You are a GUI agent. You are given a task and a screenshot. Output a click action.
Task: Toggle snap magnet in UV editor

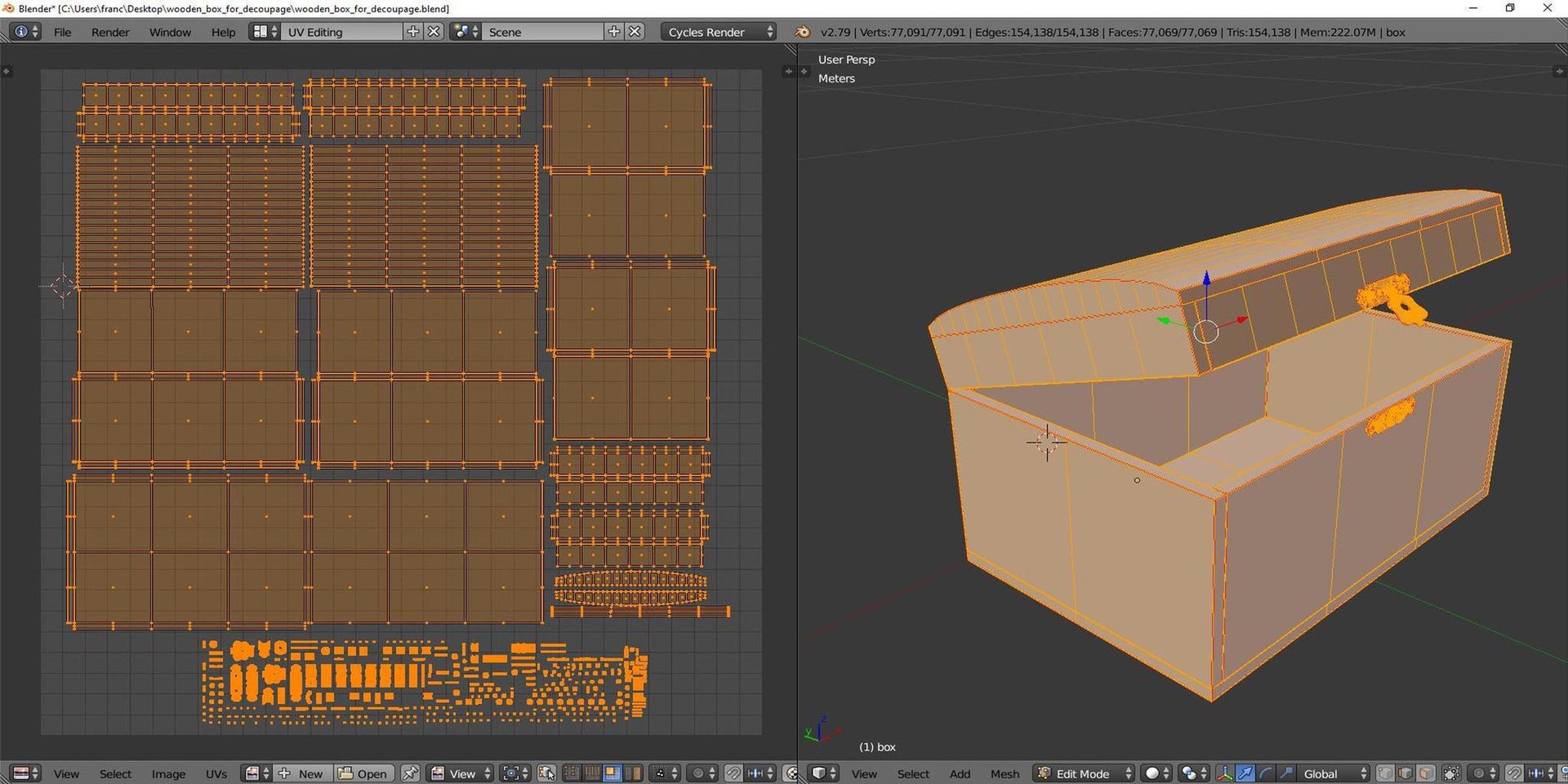coord(733,773)
